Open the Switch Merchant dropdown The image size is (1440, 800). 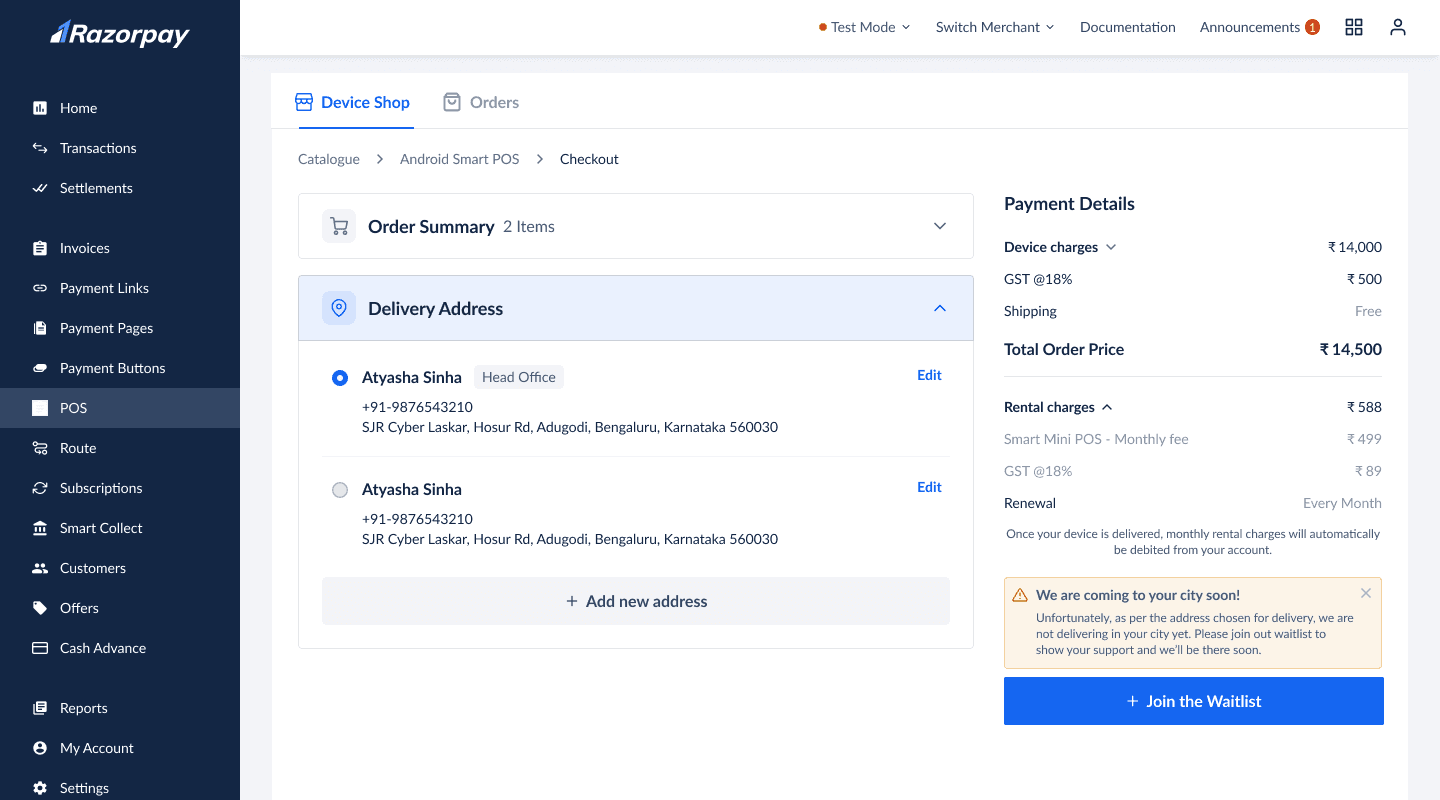(x=995, y=27)
